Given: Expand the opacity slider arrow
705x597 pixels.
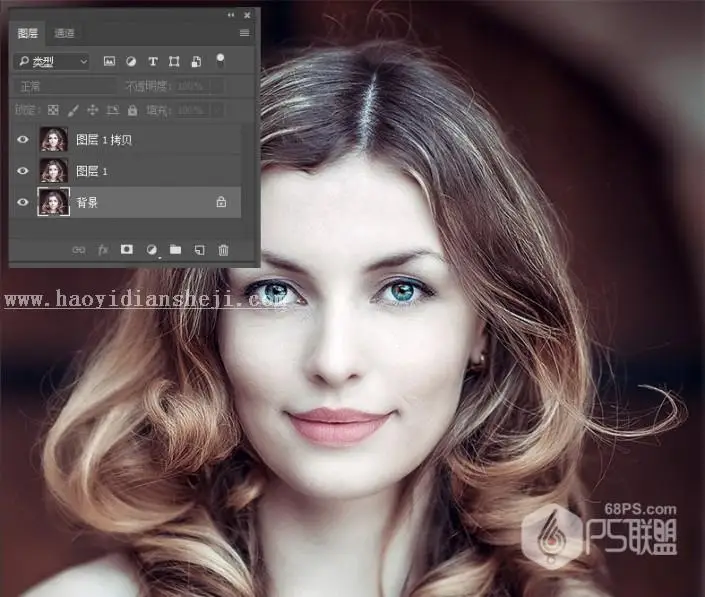Looking at the screenshot, I should (218, 85).
